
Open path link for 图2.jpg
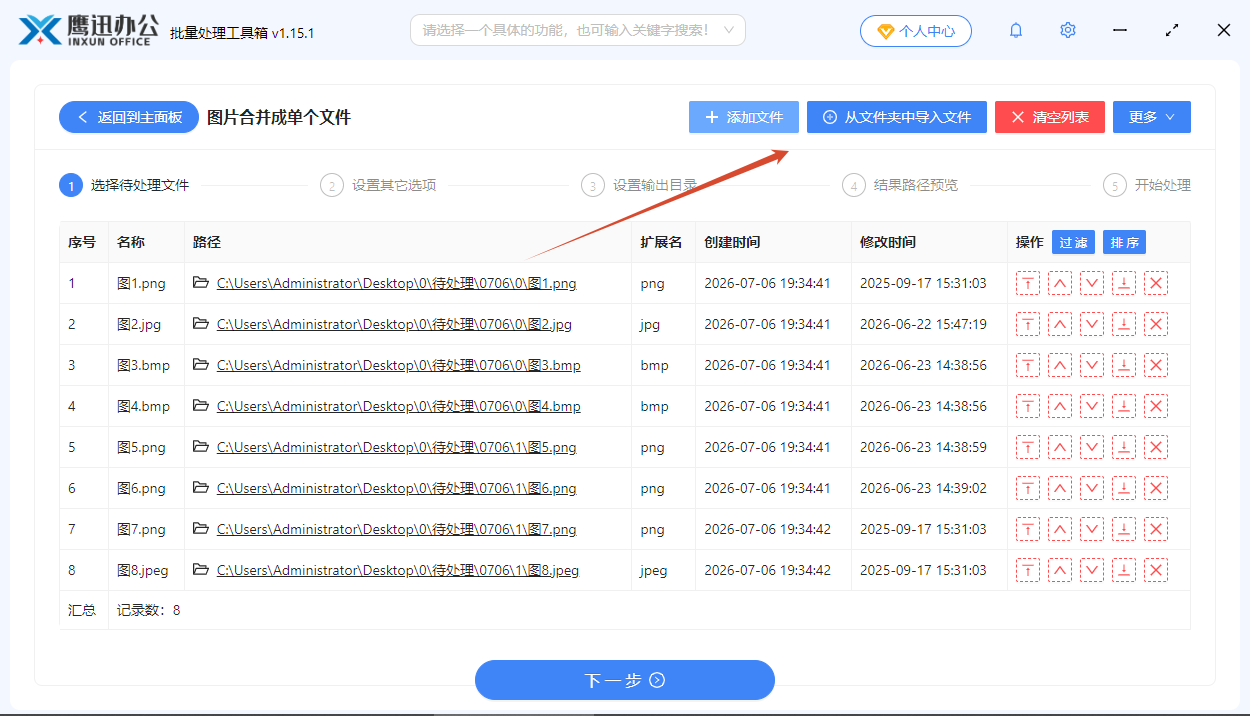(x=394, y=324)
